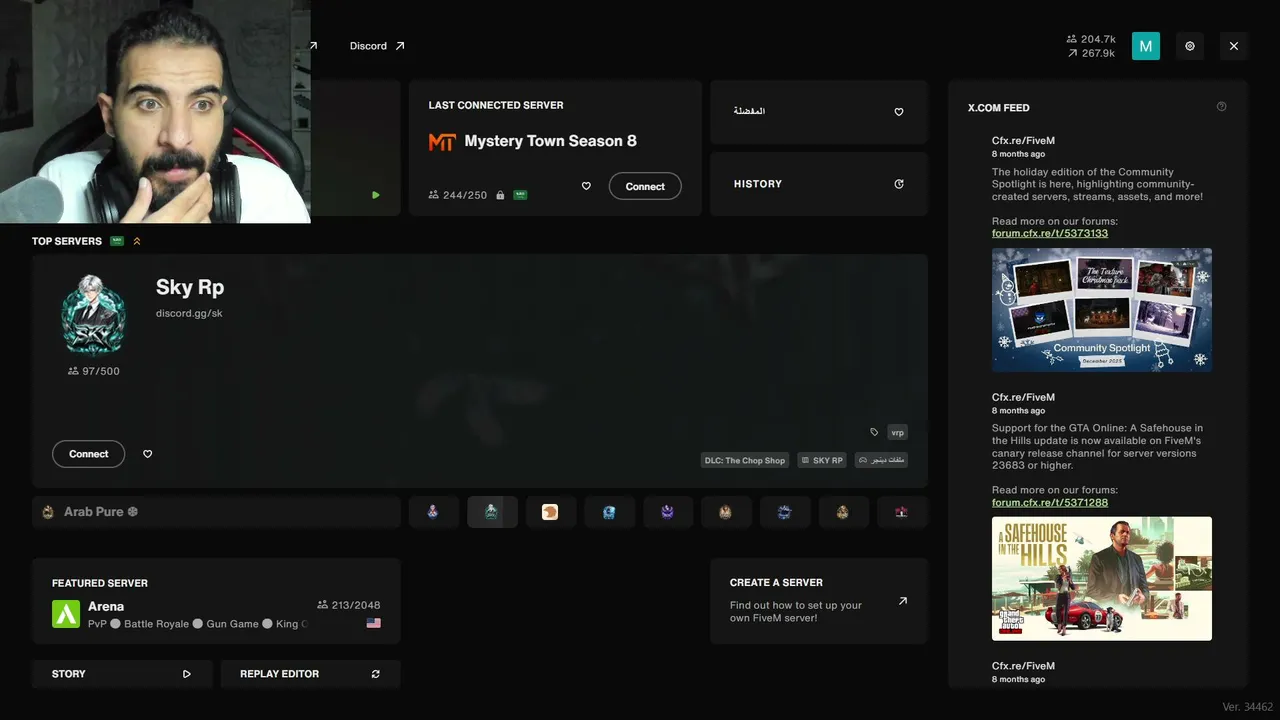The height and width of the screenshot is (720, 1280).
Task: Click the US flag on Arena server
Action: click(374, 623)
